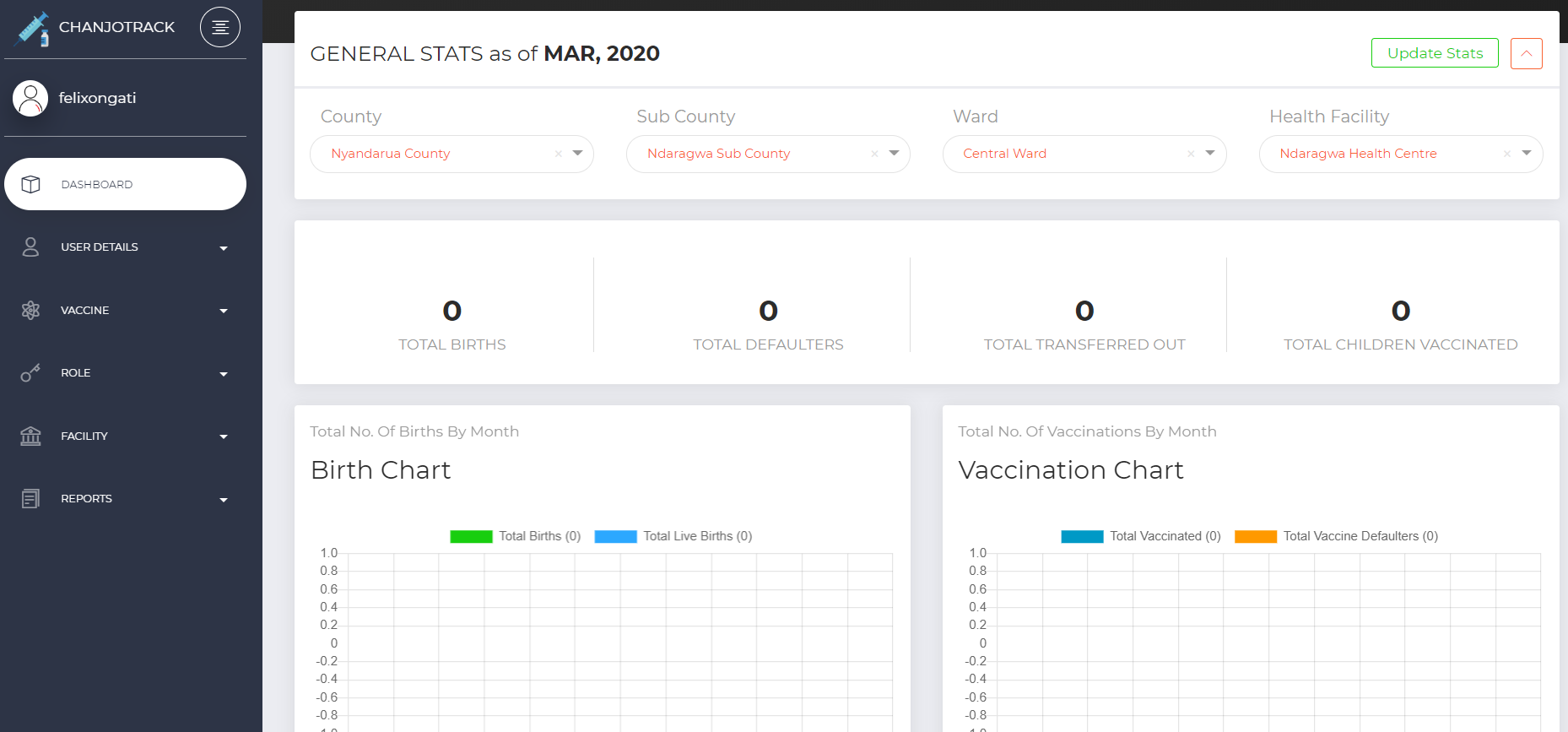Image resolution: width=1568 pixels, height=732 pixels.
Task: Click the ChanjoTrack syringe logo icon
Action: [33, 29]
